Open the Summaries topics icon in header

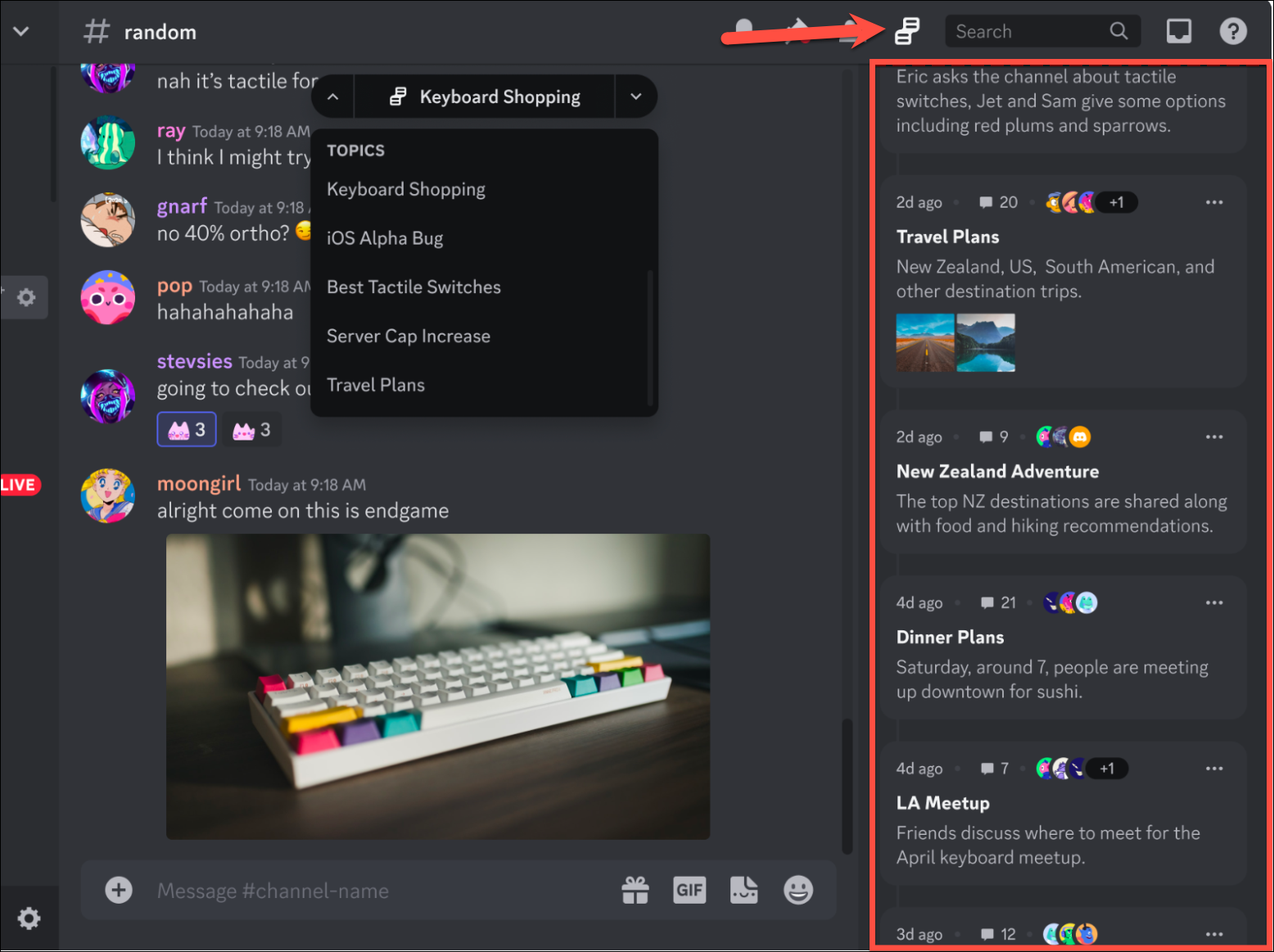click(906, 31)
